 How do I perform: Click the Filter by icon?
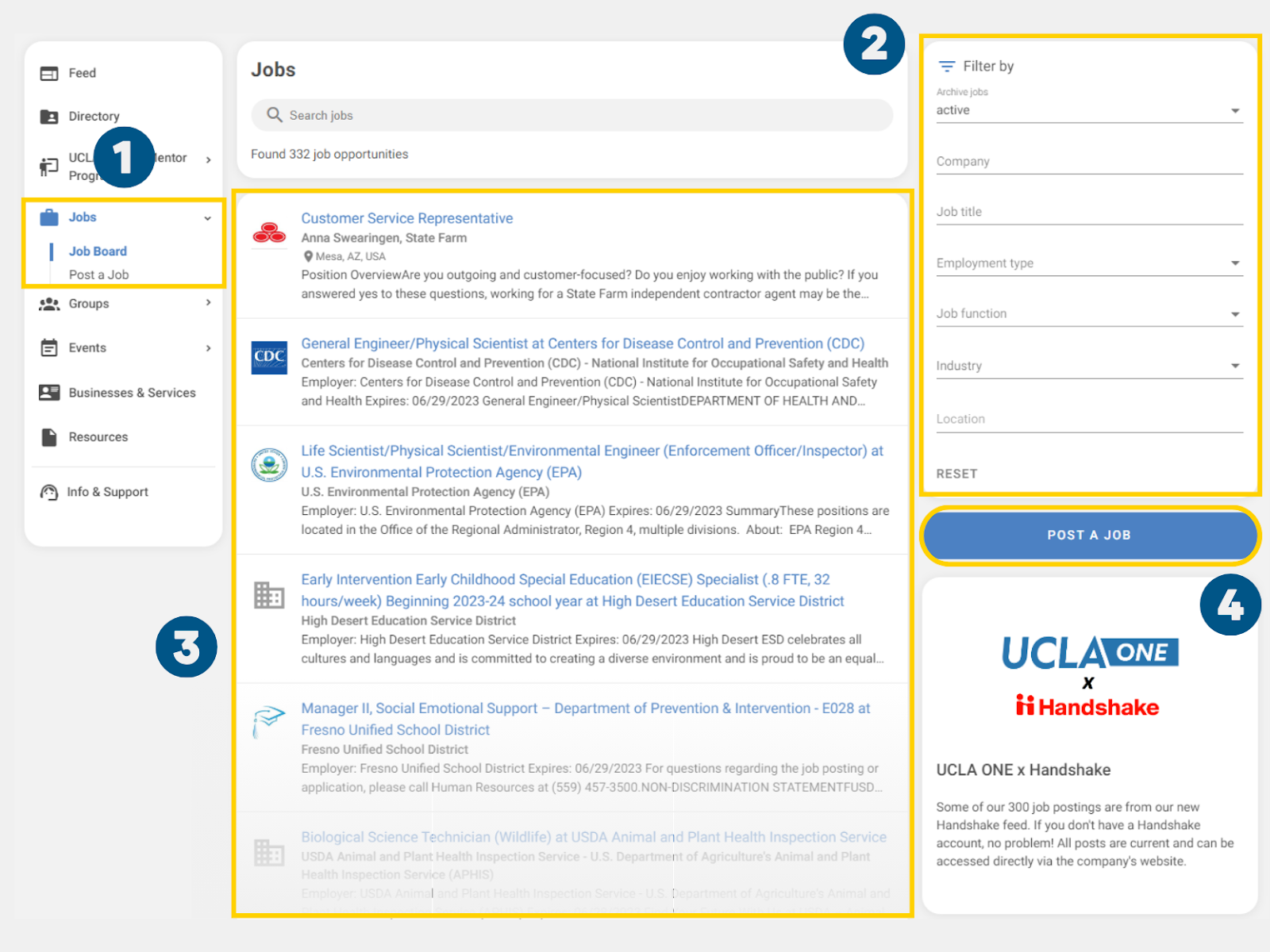[947, 66]
